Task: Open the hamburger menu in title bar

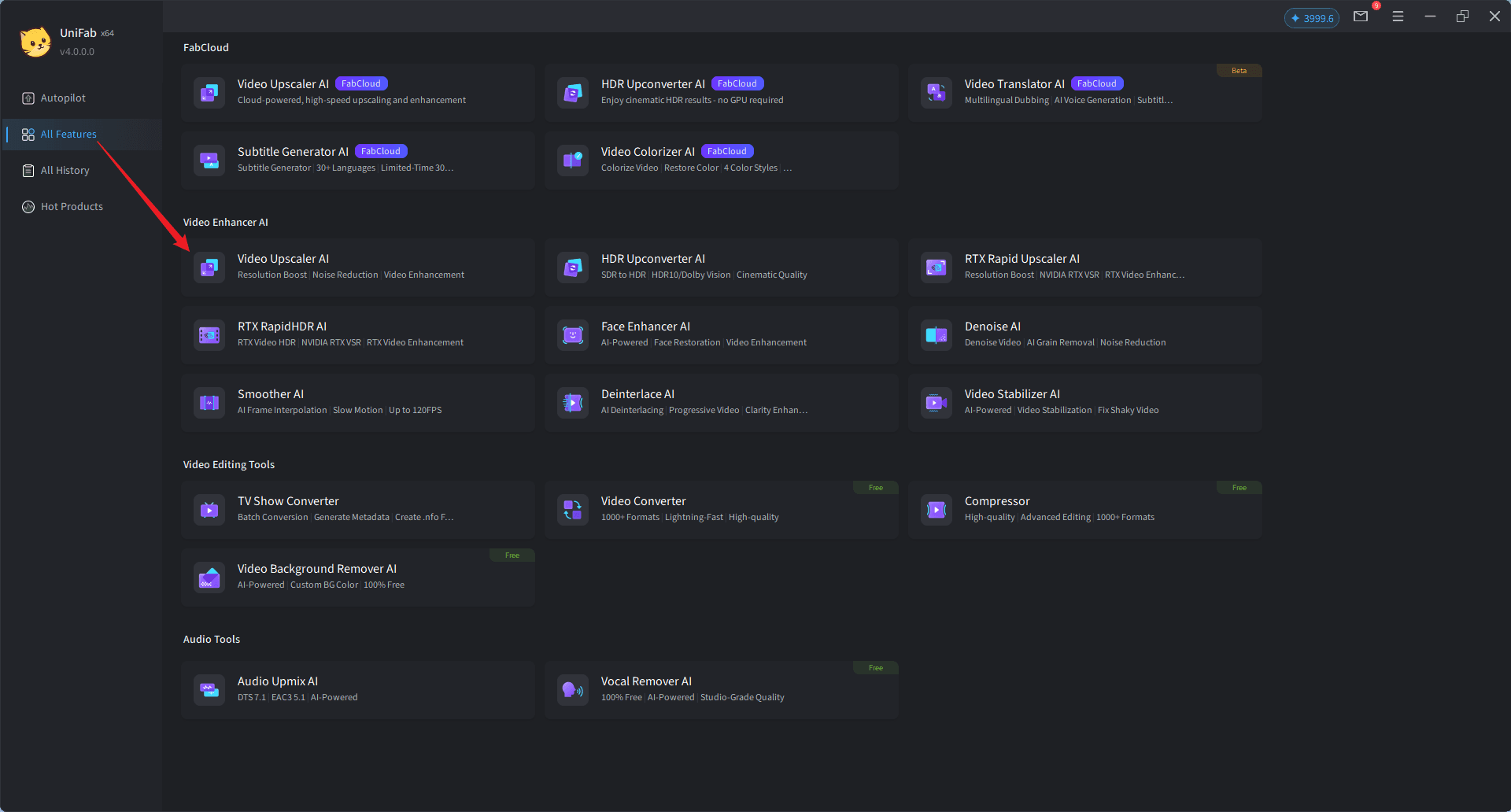Action: [x=1398, y=17]
